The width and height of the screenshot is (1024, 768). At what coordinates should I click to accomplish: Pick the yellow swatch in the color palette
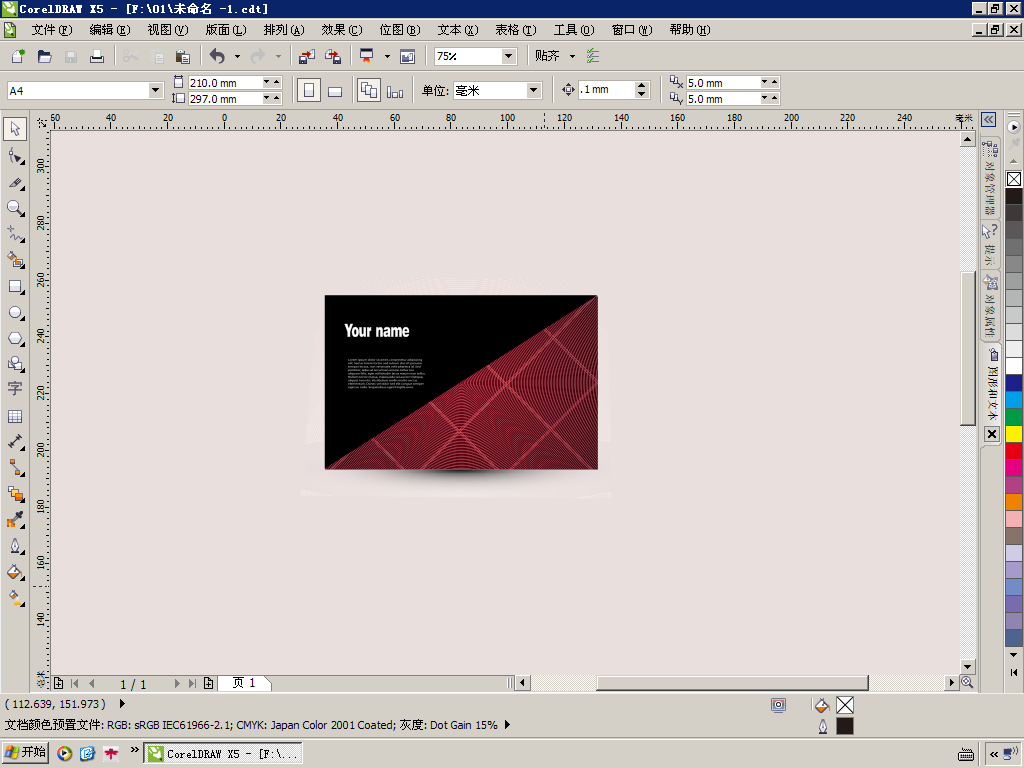click(1014, 433)
